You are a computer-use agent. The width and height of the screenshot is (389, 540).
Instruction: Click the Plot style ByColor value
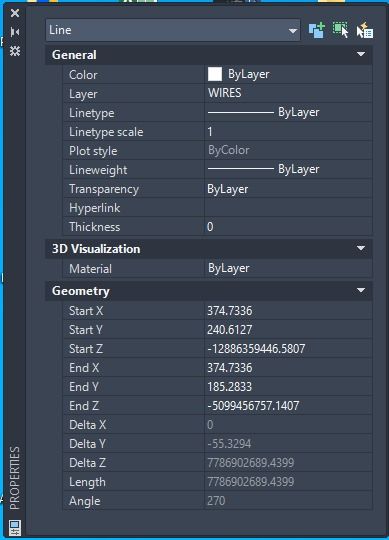coord(229,150)
